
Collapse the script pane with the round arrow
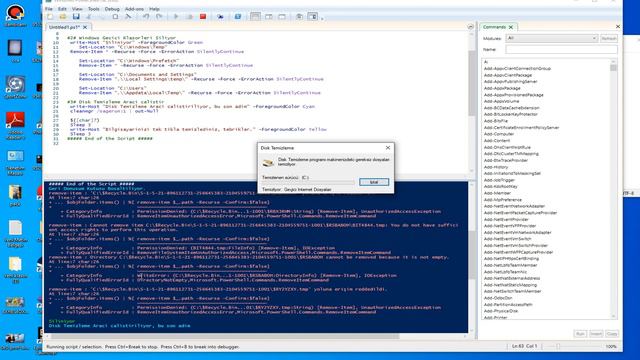[x=470, y=27]
